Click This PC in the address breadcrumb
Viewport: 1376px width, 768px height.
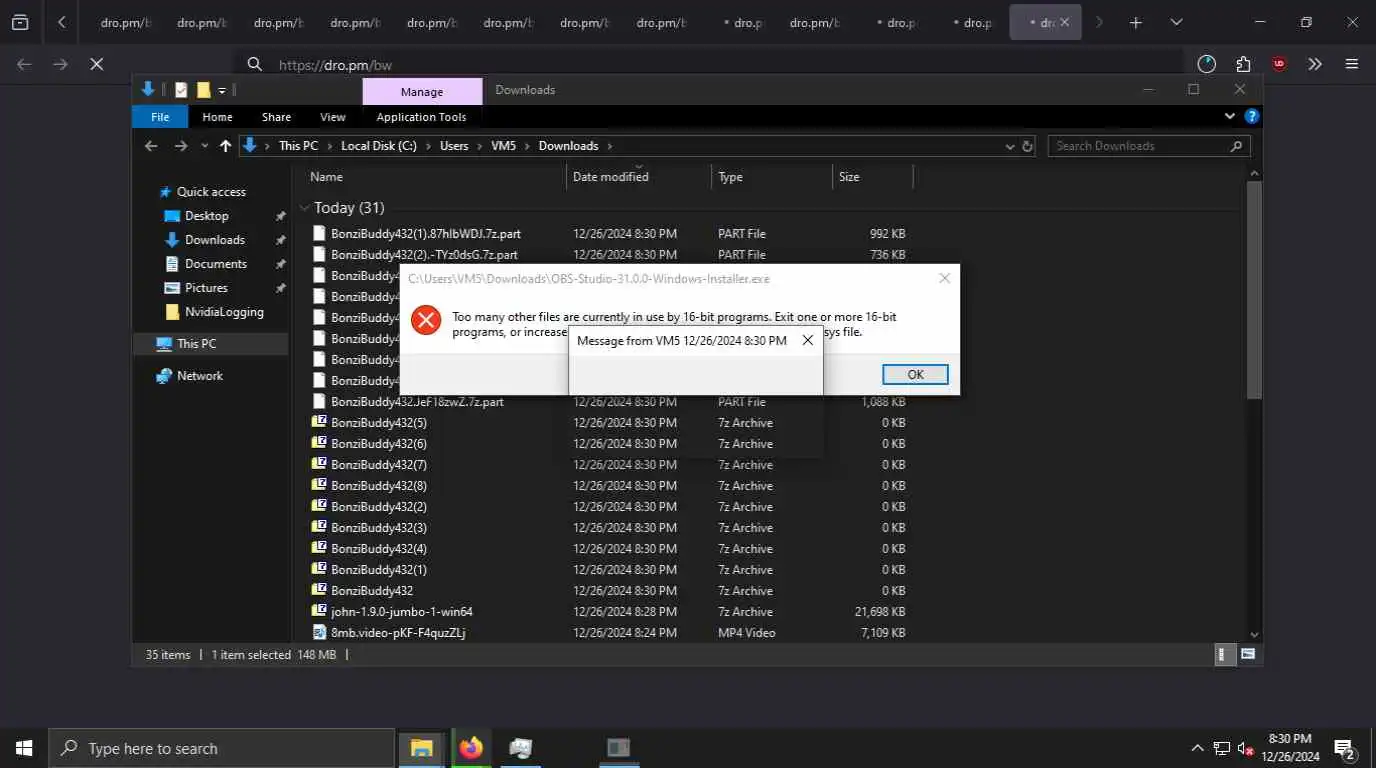click(298, 146)
